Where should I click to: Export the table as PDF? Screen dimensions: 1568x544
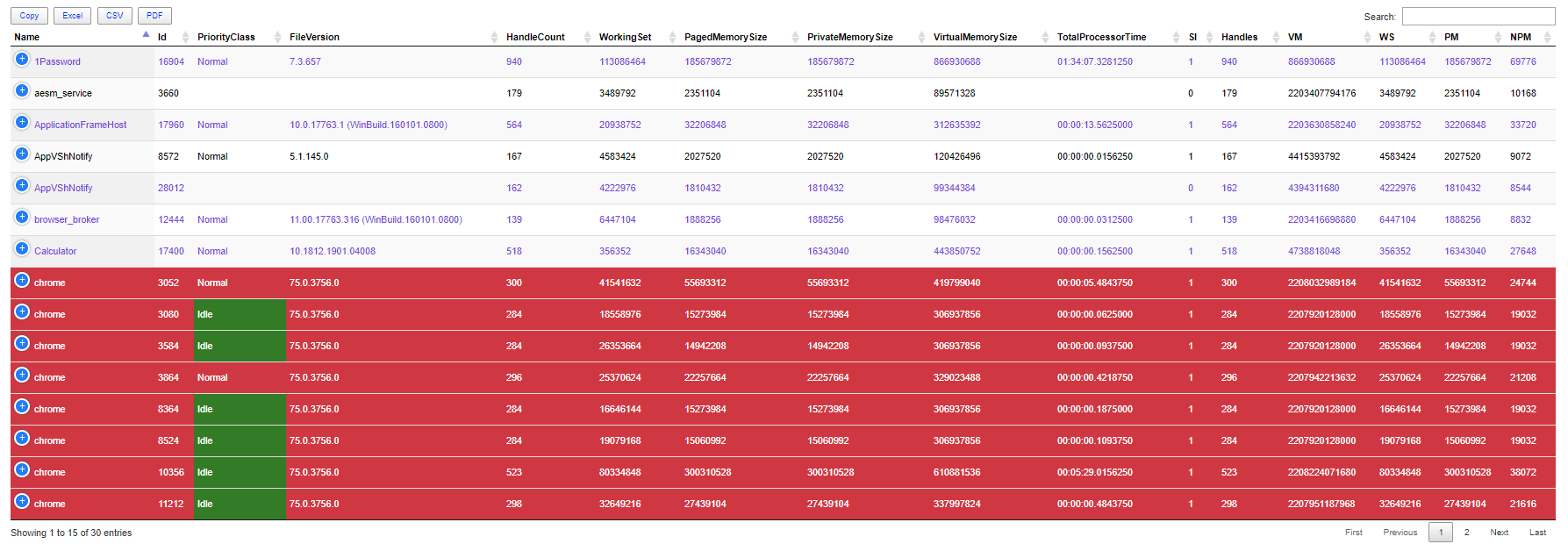154,16
